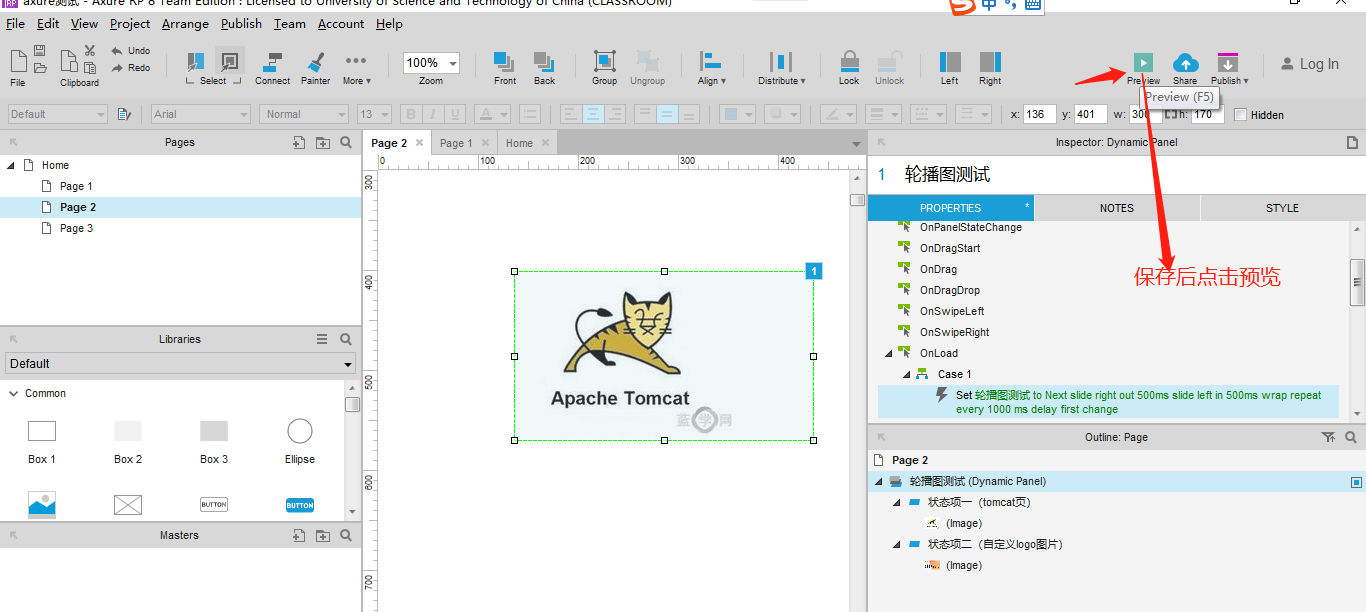Select the contained selection mode icon
The image size is (1366, 612).
pos(229,62)
